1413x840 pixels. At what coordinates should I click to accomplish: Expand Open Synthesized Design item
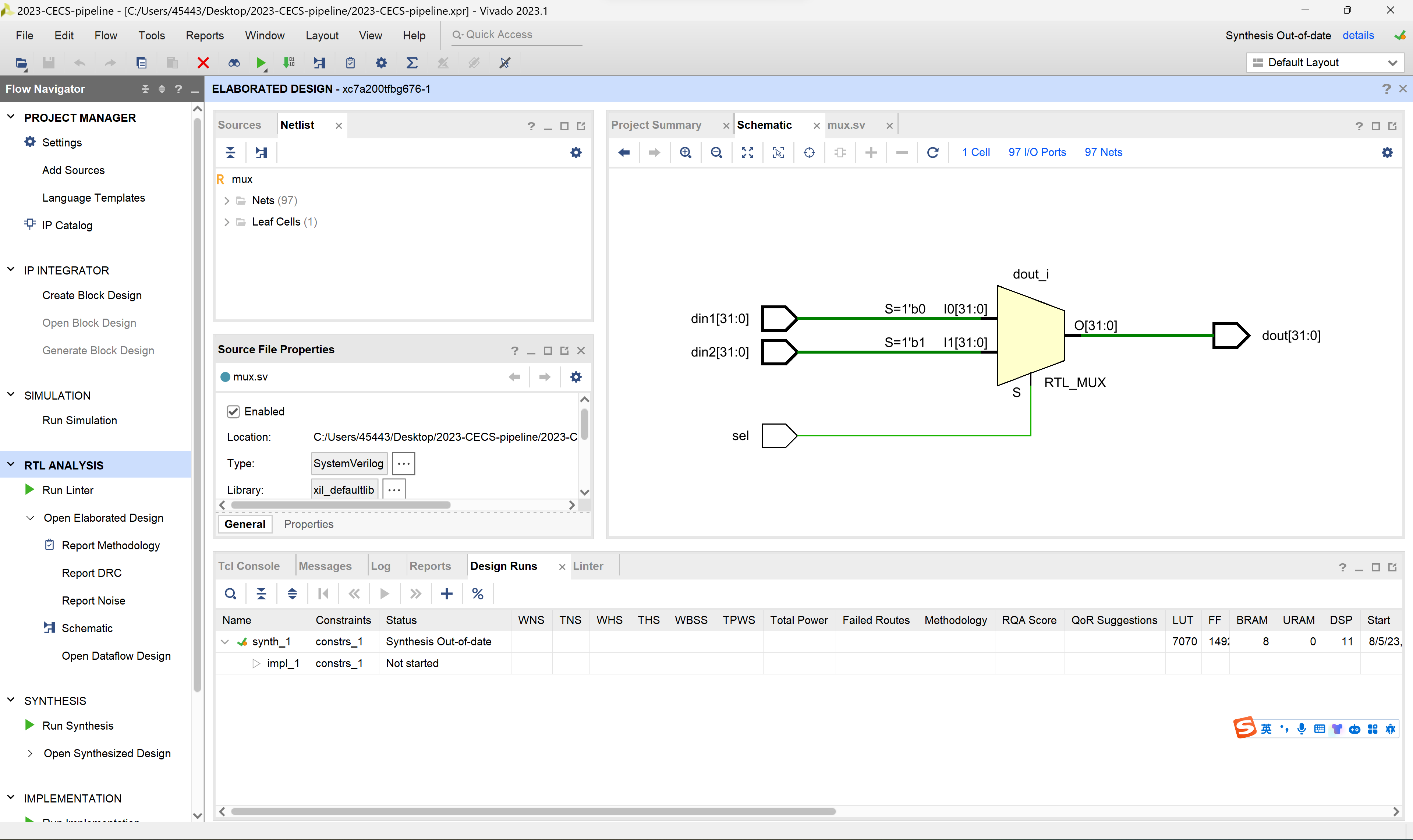coord(31,754)
